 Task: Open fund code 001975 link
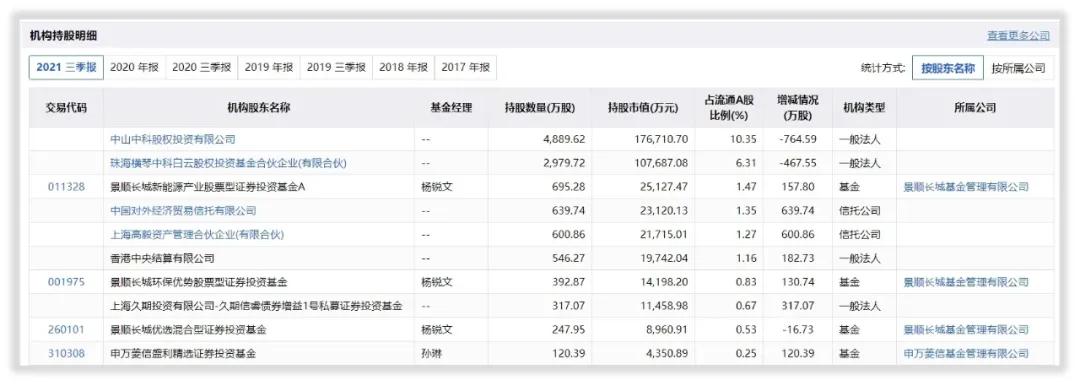(66, 282)
